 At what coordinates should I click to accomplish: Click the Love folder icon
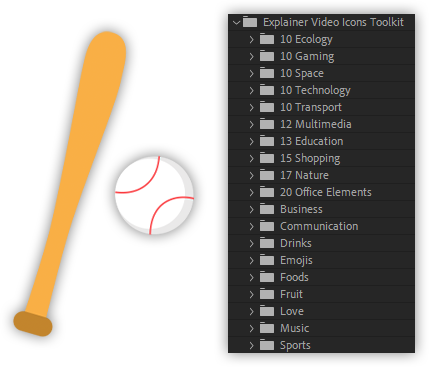[267, 311]
